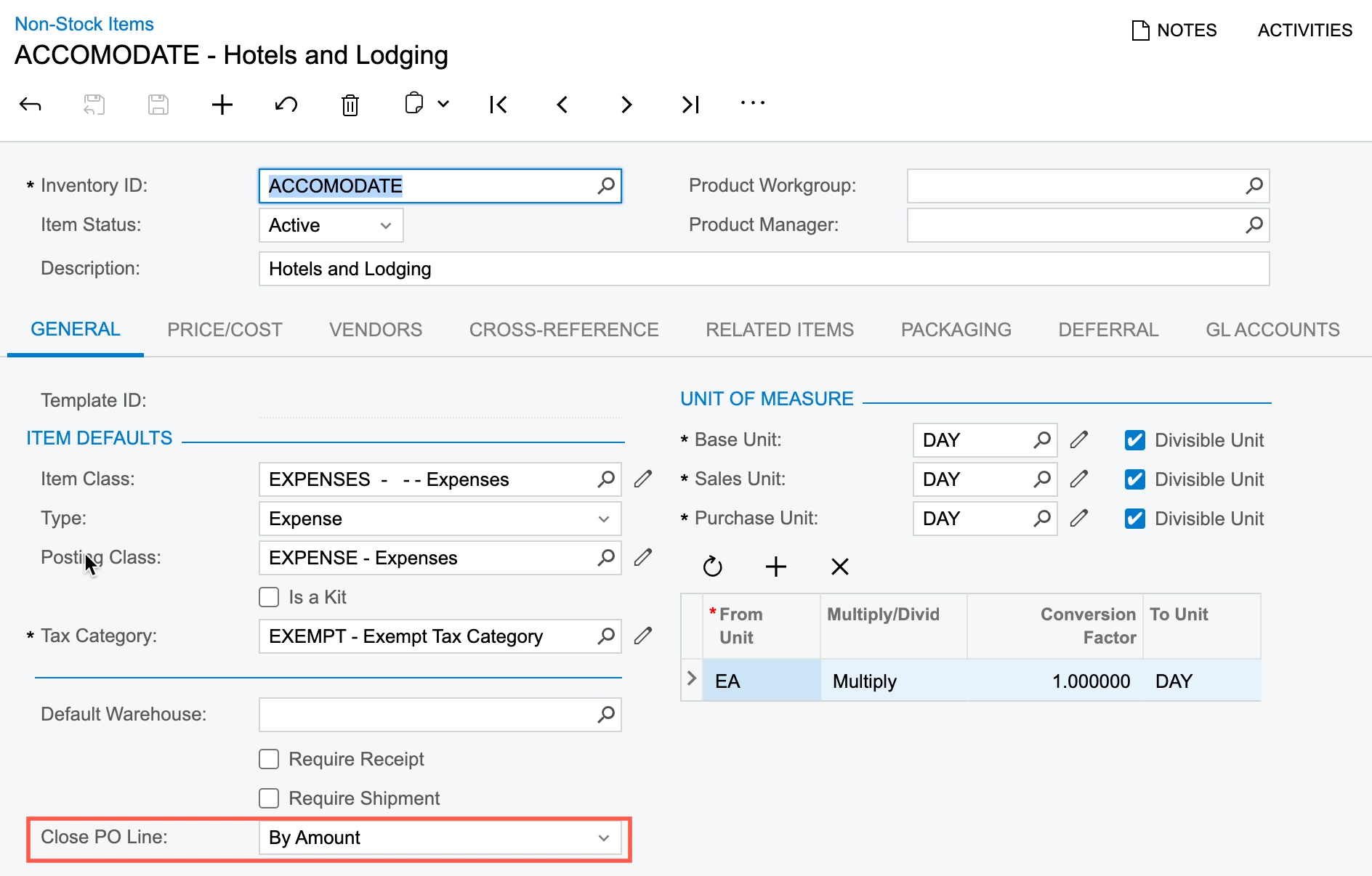
Task: Add a new record with plus icon
Action: point(222,105)
